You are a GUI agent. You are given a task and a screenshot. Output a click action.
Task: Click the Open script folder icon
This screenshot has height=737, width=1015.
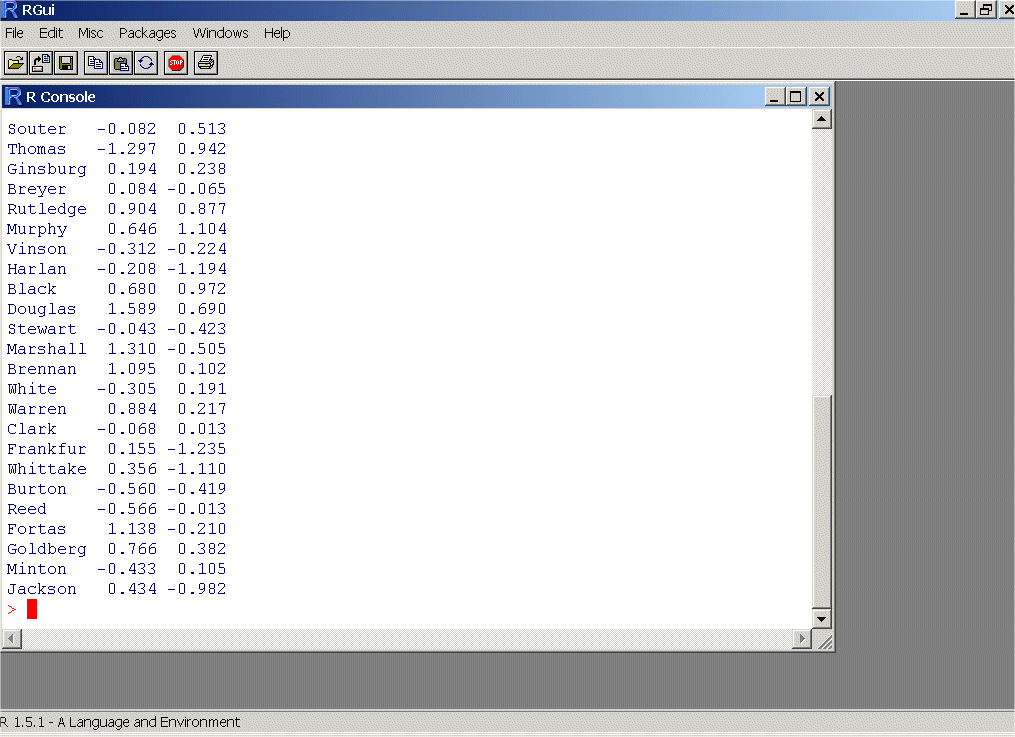pyautogui.click(x=16, y=63)
